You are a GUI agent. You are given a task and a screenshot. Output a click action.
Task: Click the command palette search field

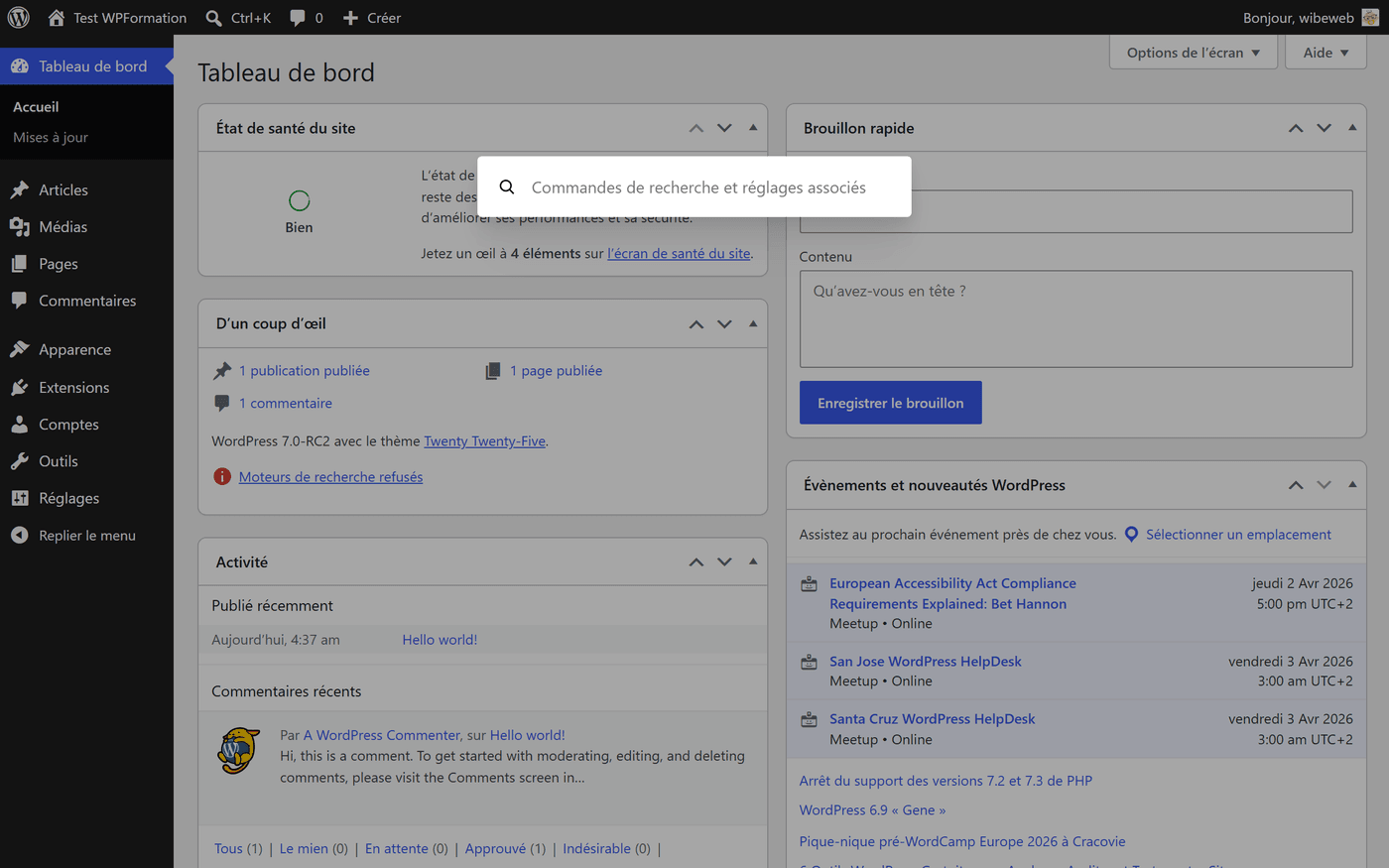(698, 187)
